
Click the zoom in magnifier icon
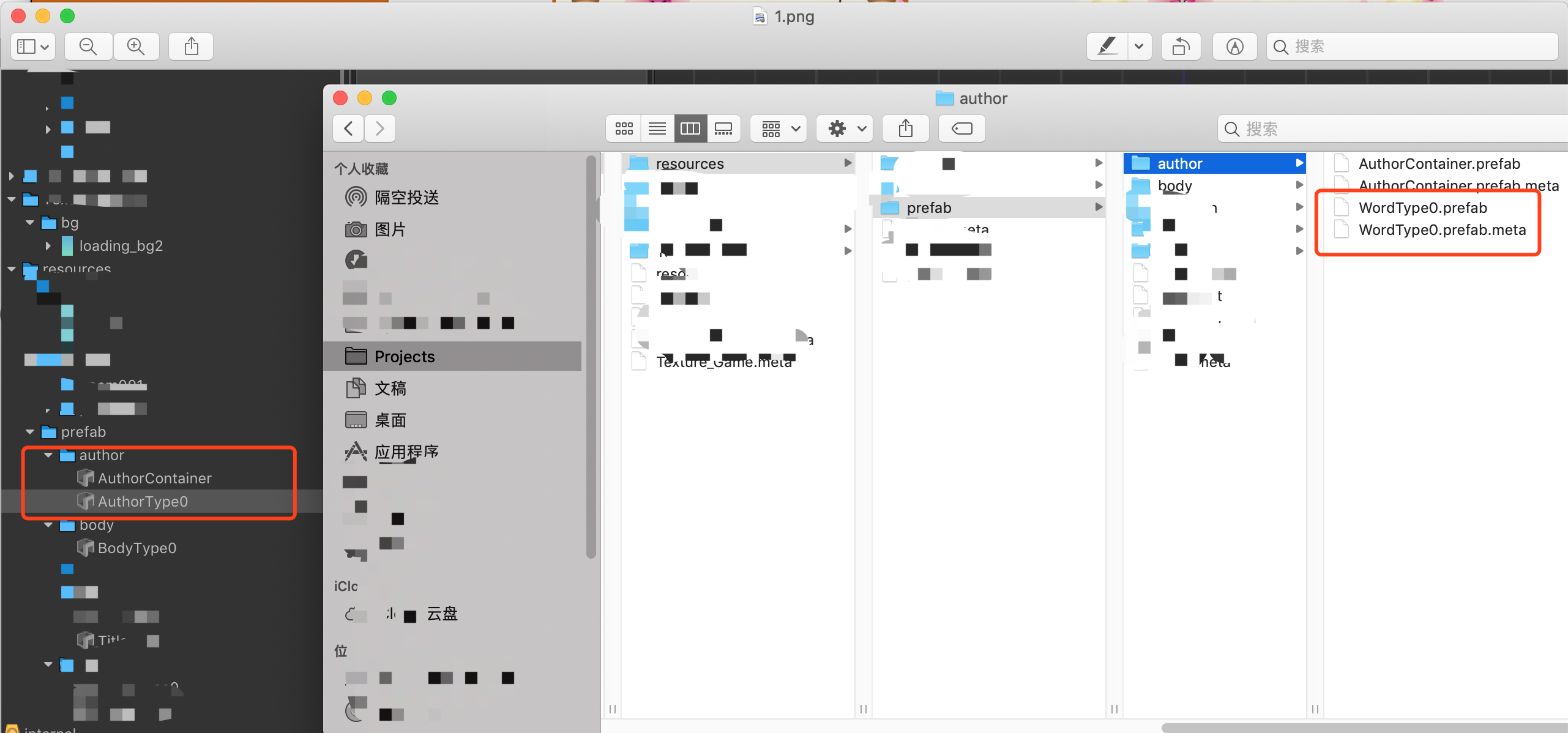point(135,47)
